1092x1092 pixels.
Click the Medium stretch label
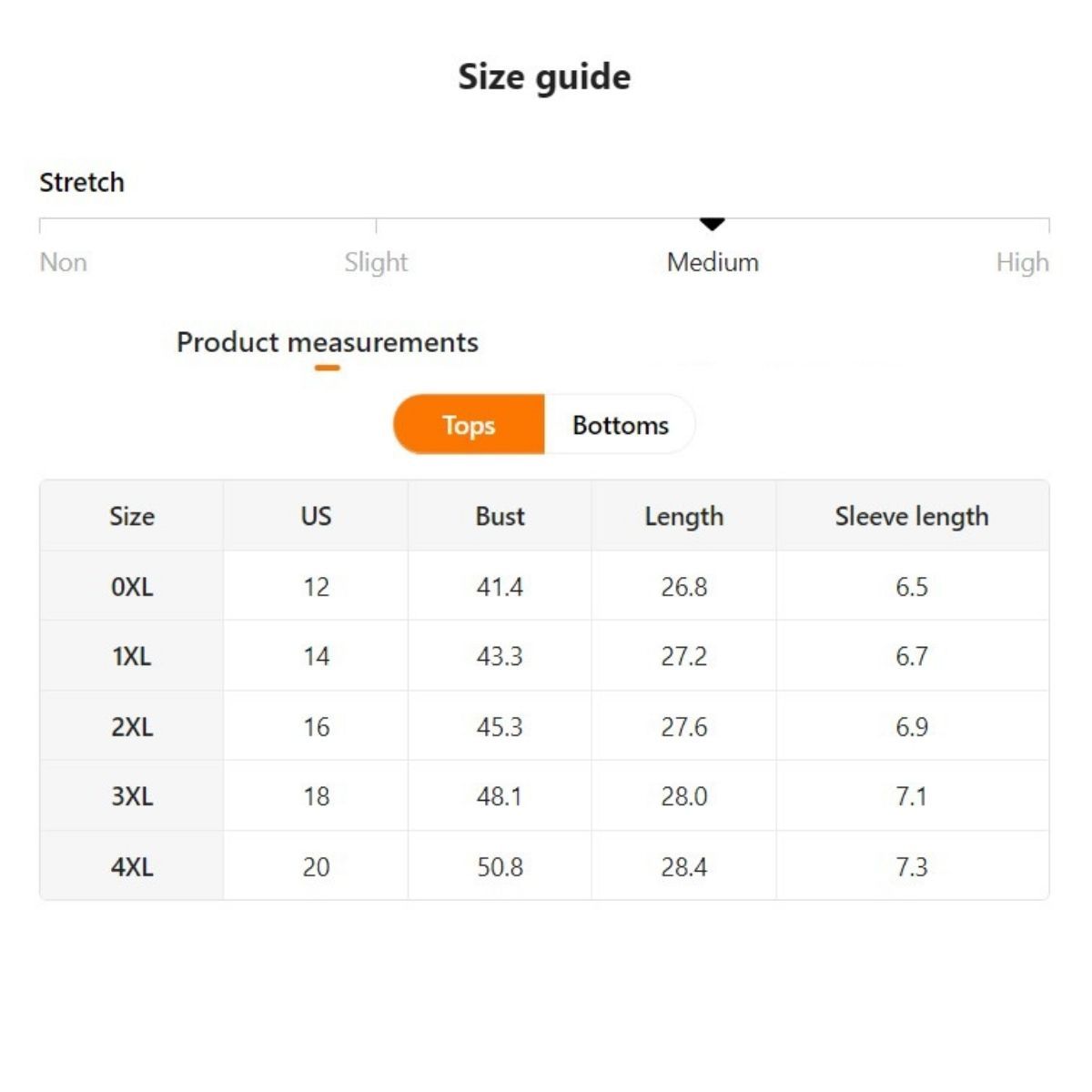pyautogui.click(x=713, y=262)
